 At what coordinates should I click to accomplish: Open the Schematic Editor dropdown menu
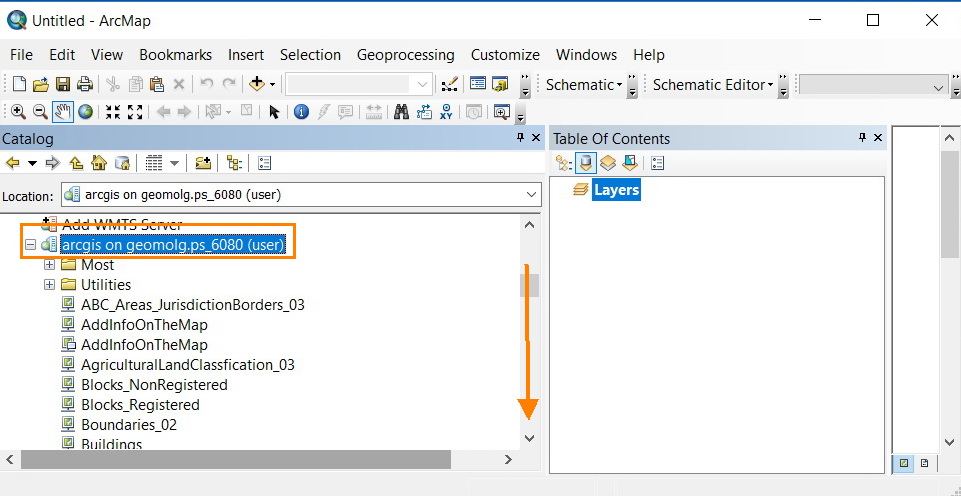click(713, 85)
